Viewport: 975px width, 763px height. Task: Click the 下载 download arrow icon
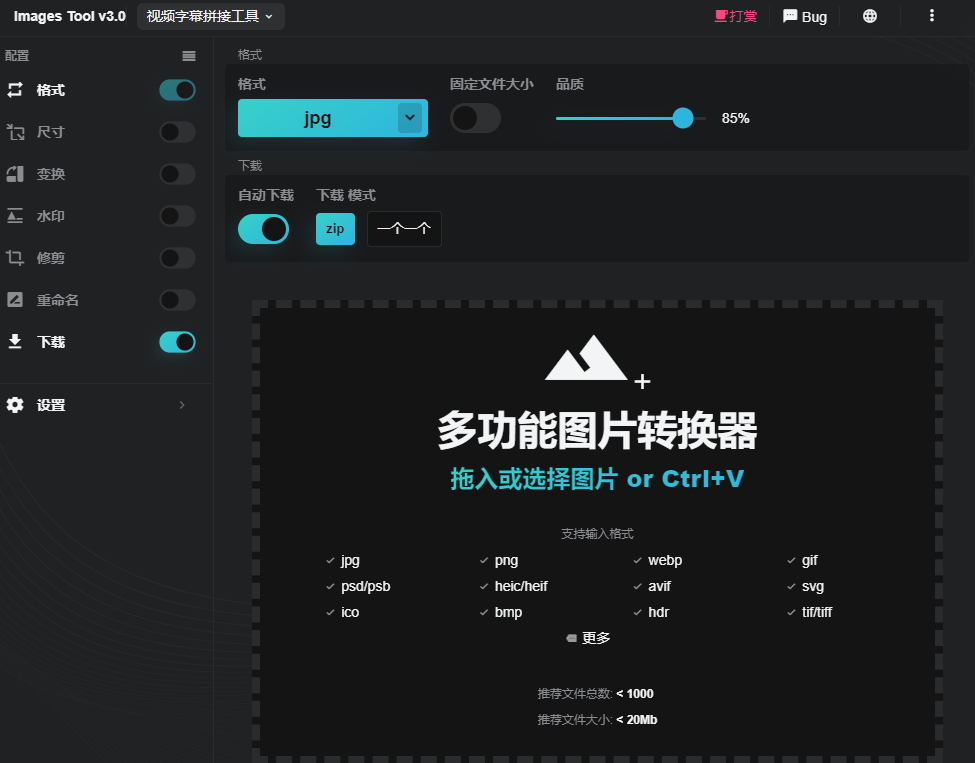tap(15, 341)
